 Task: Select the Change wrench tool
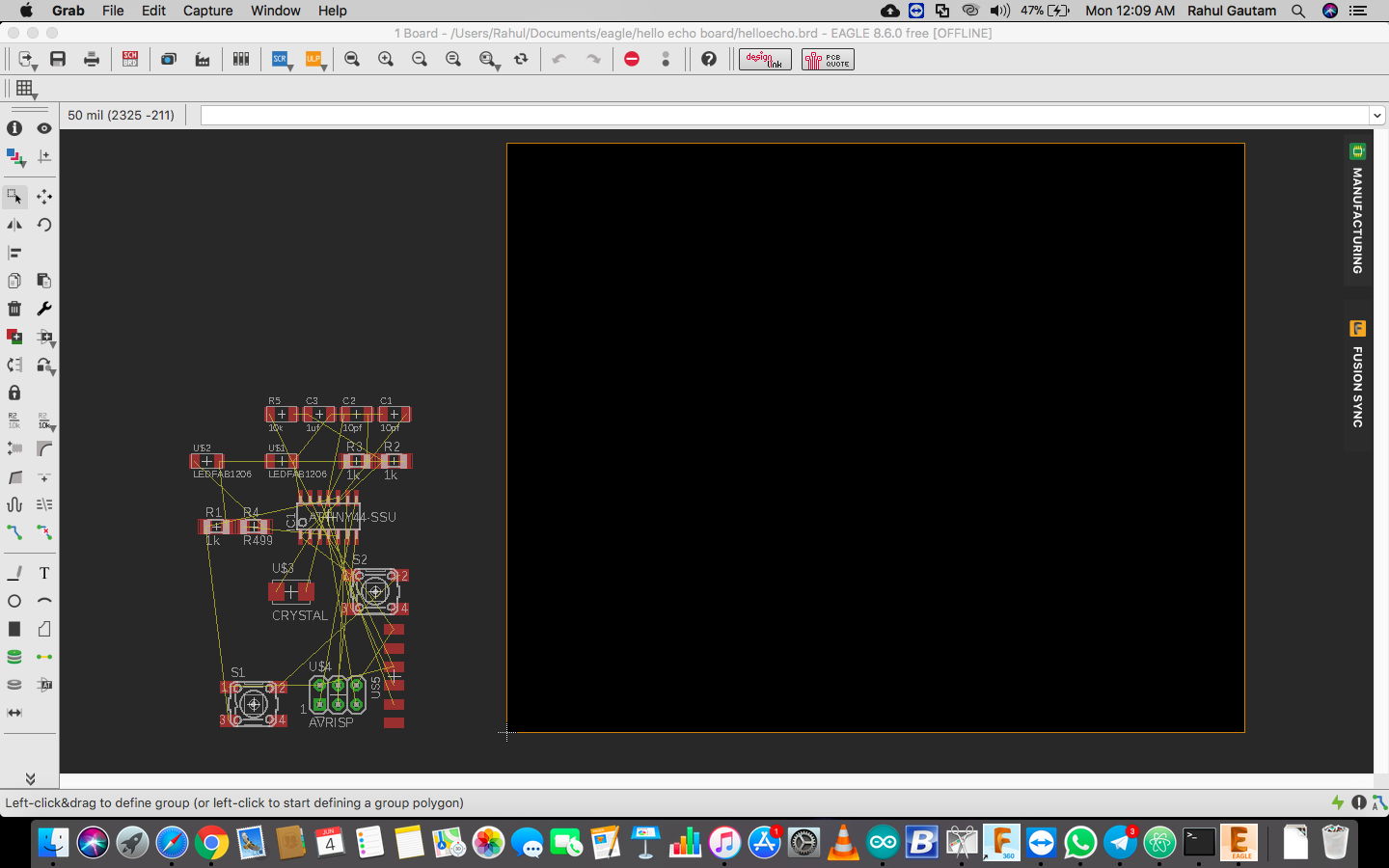pyautogui.click(x=44, y=309)
